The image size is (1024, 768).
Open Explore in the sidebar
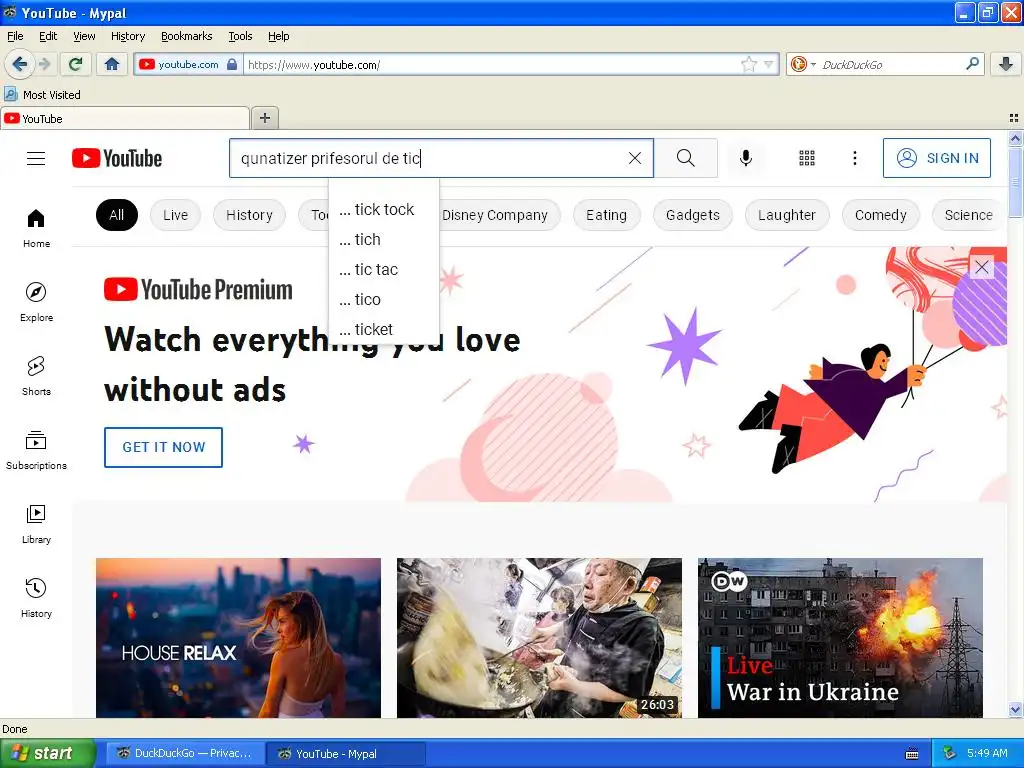point(36,302)
